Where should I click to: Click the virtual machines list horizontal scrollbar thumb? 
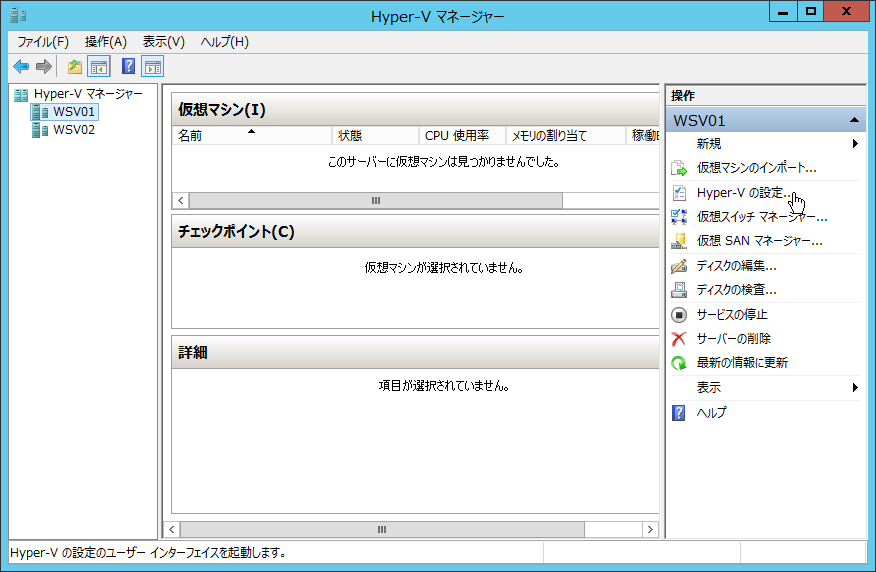tap(375, 201)
